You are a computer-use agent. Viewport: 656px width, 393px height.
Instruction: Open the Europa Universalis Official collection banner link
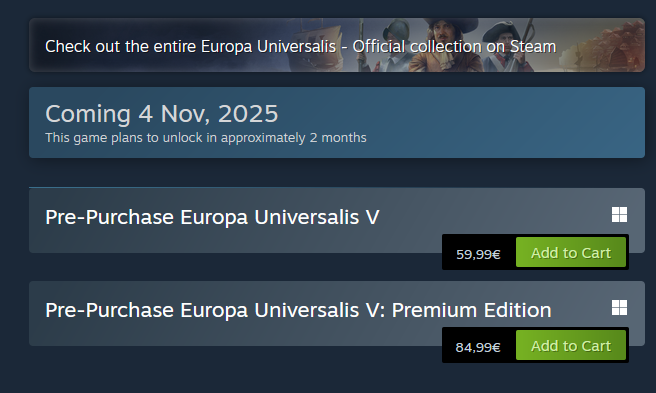click(x=337, y=45)
